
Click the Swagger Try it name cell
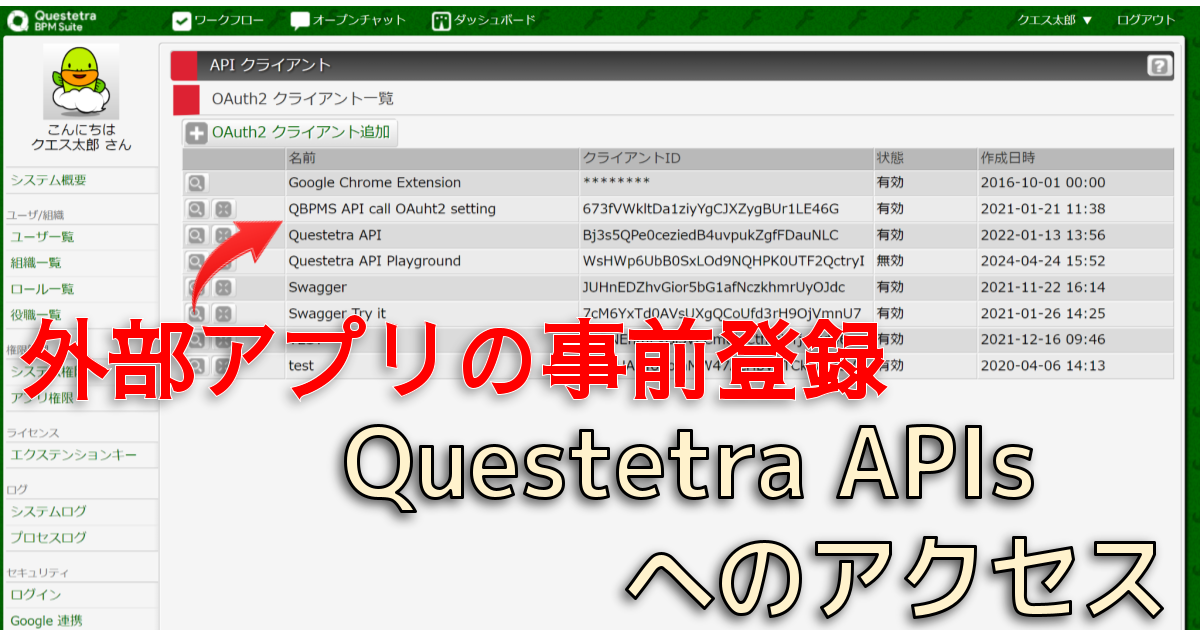click(x=337, y=313)
